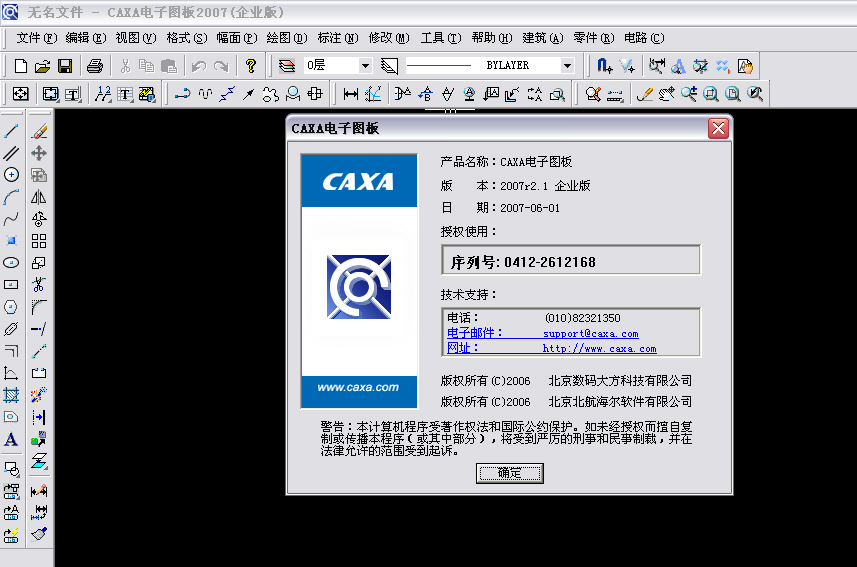Viewport: 857px width, 567px height.
Task: Open the 视图(V) menu
Action: [136, 38]
